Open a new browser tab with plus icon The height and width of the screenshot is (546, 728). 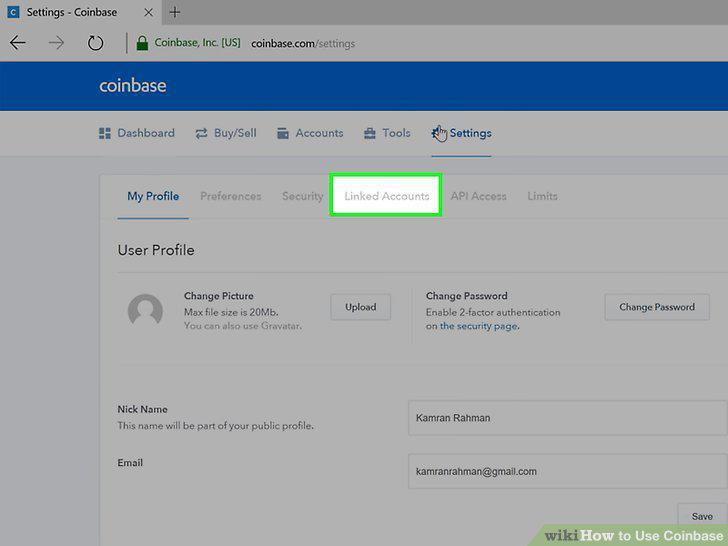175,13
